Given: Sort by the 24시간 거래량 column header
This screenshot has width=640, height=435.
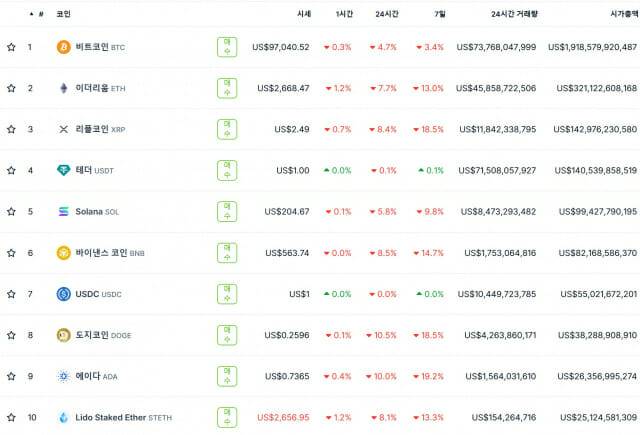Looking at the screenshot, I should coord(514,15).
